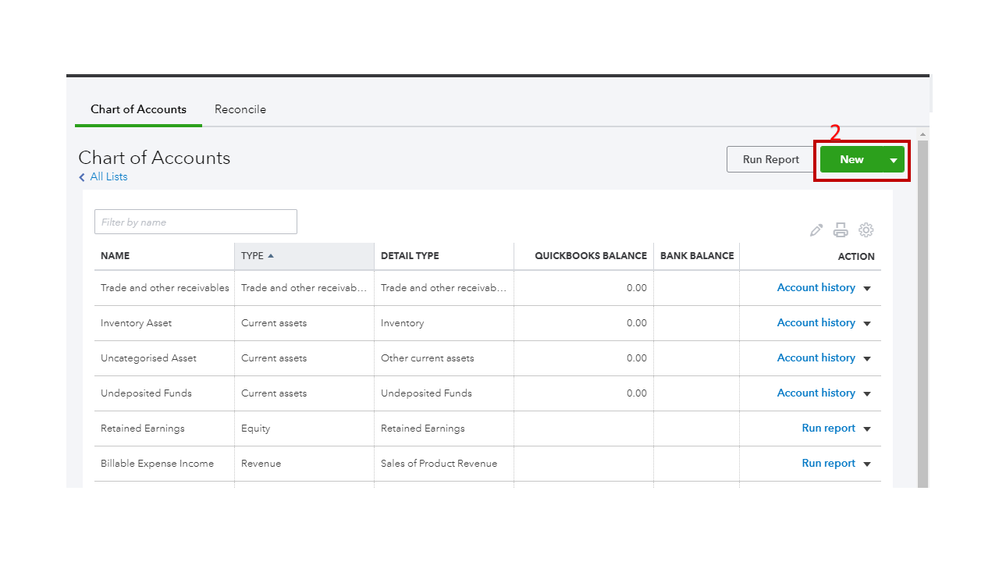Click the green New button
Image resolution: width=999 pixels, height=562 pixels.
[851, 159]
